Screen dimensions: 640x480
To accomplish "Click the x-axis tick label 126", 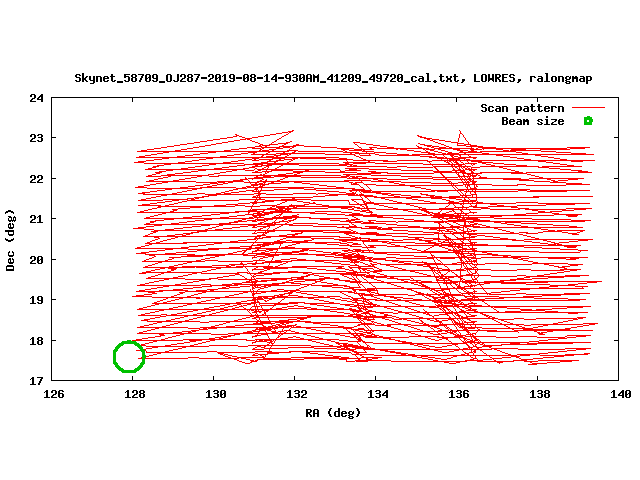I will (53, 394).
